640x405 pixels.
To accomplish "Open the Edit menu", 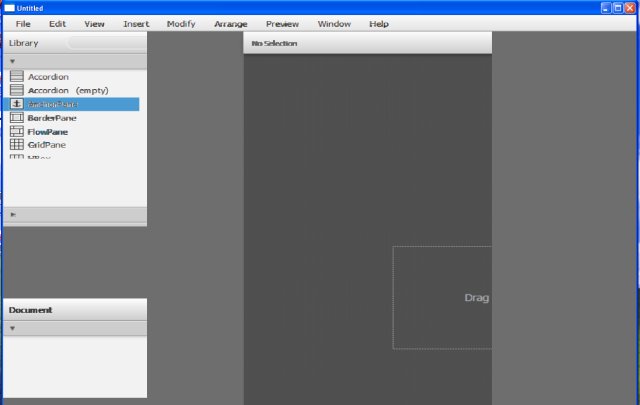I will point(57,24).
